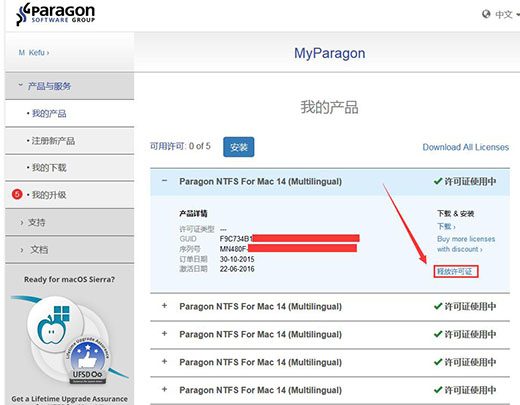520x405 pixels.
Task: Go to 我的下载 in the sidebar
Action: coord(70,168)
